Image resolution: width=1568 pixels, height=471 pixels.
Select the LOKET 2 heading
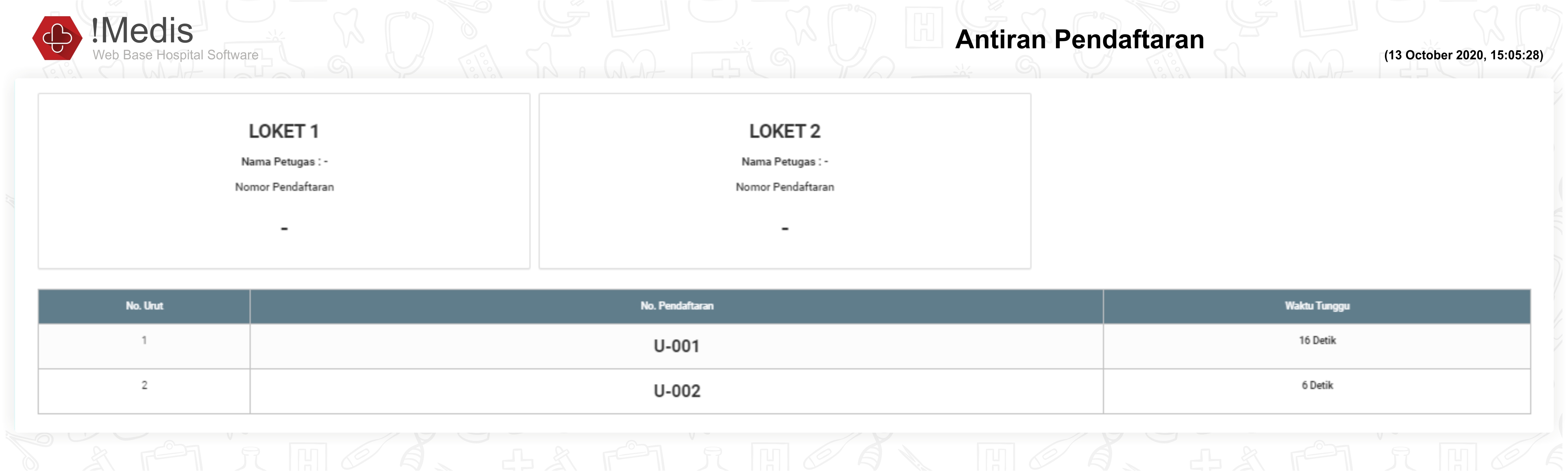[x=785, y=132]
